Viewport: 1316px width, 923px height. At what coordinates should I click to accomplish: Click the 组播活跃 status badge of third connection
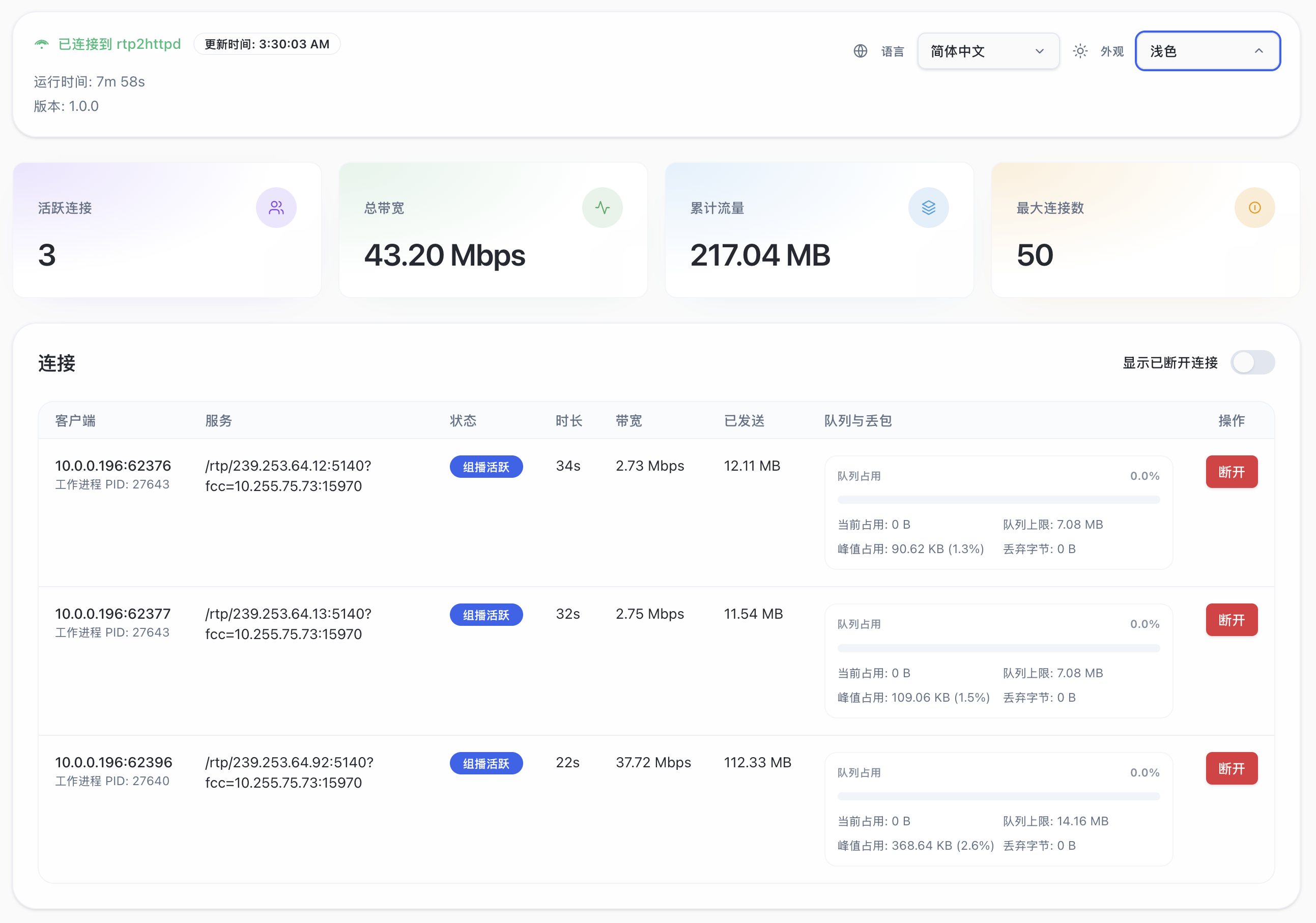coord(485,763)
